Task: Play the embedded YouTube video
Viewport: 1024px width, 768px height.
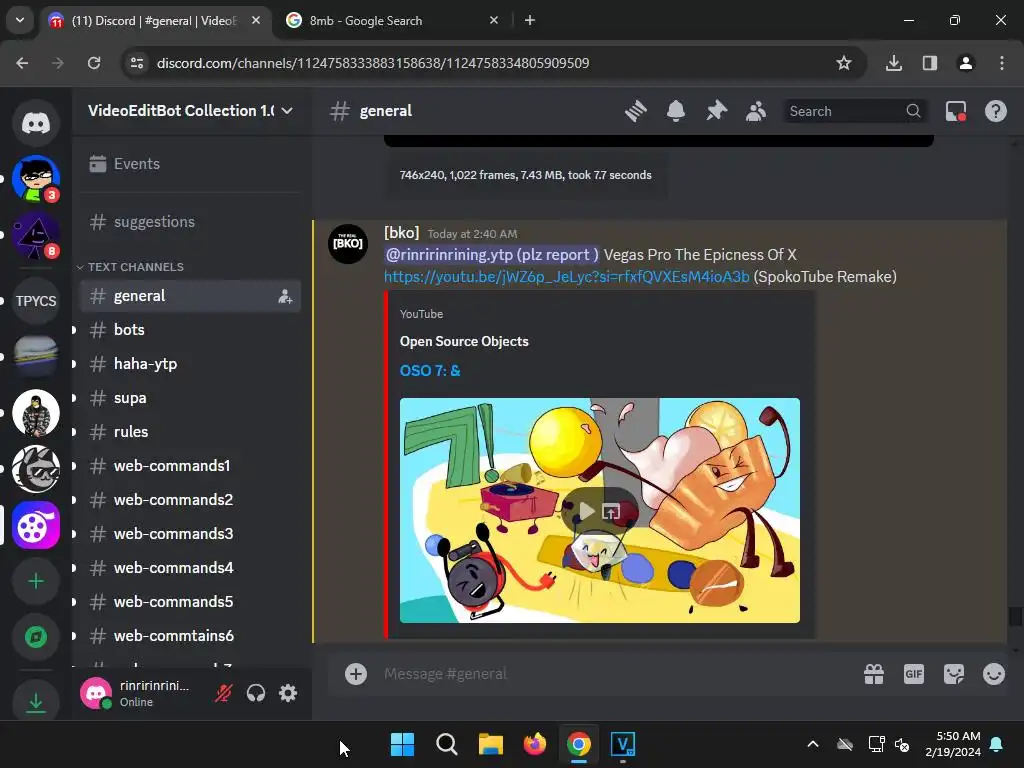Action: (586, 511)
